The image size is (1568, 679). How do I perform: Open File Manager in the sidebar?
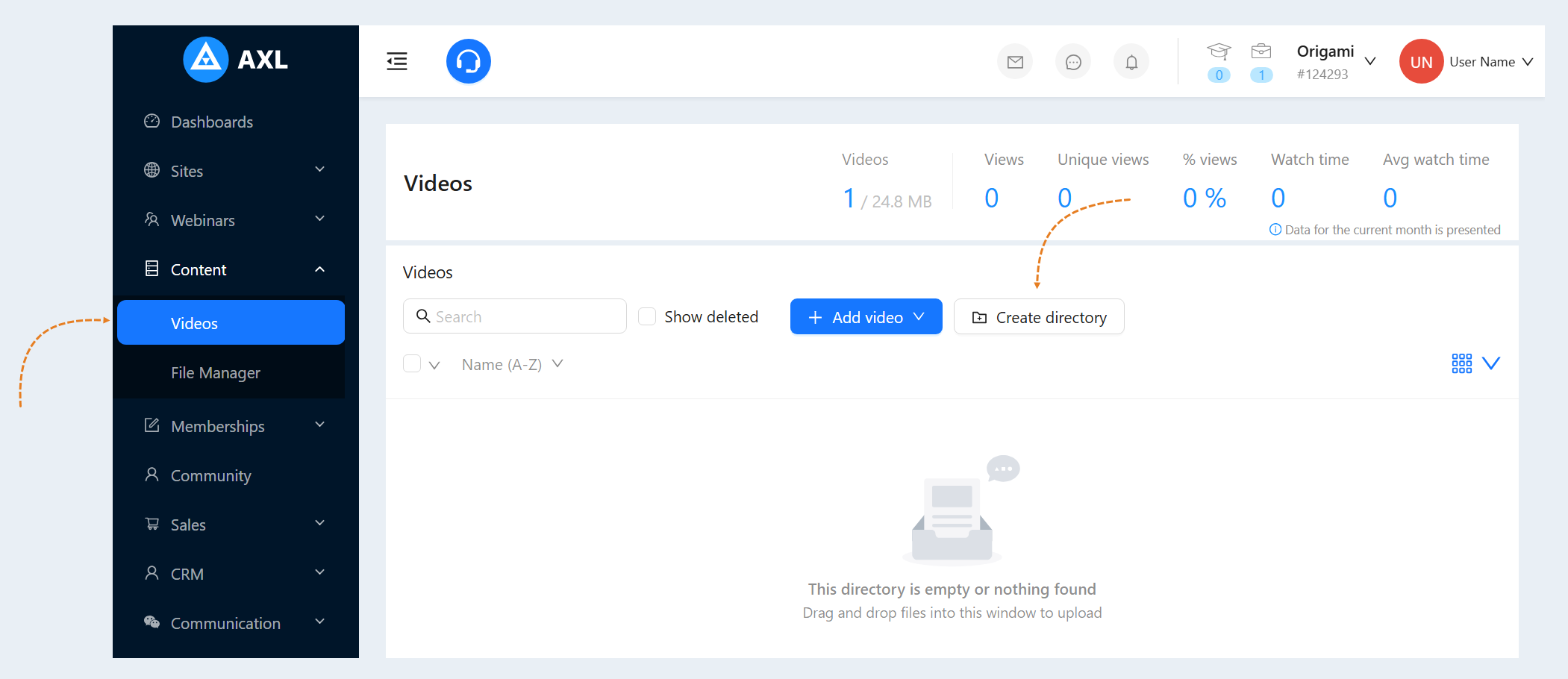231,372
